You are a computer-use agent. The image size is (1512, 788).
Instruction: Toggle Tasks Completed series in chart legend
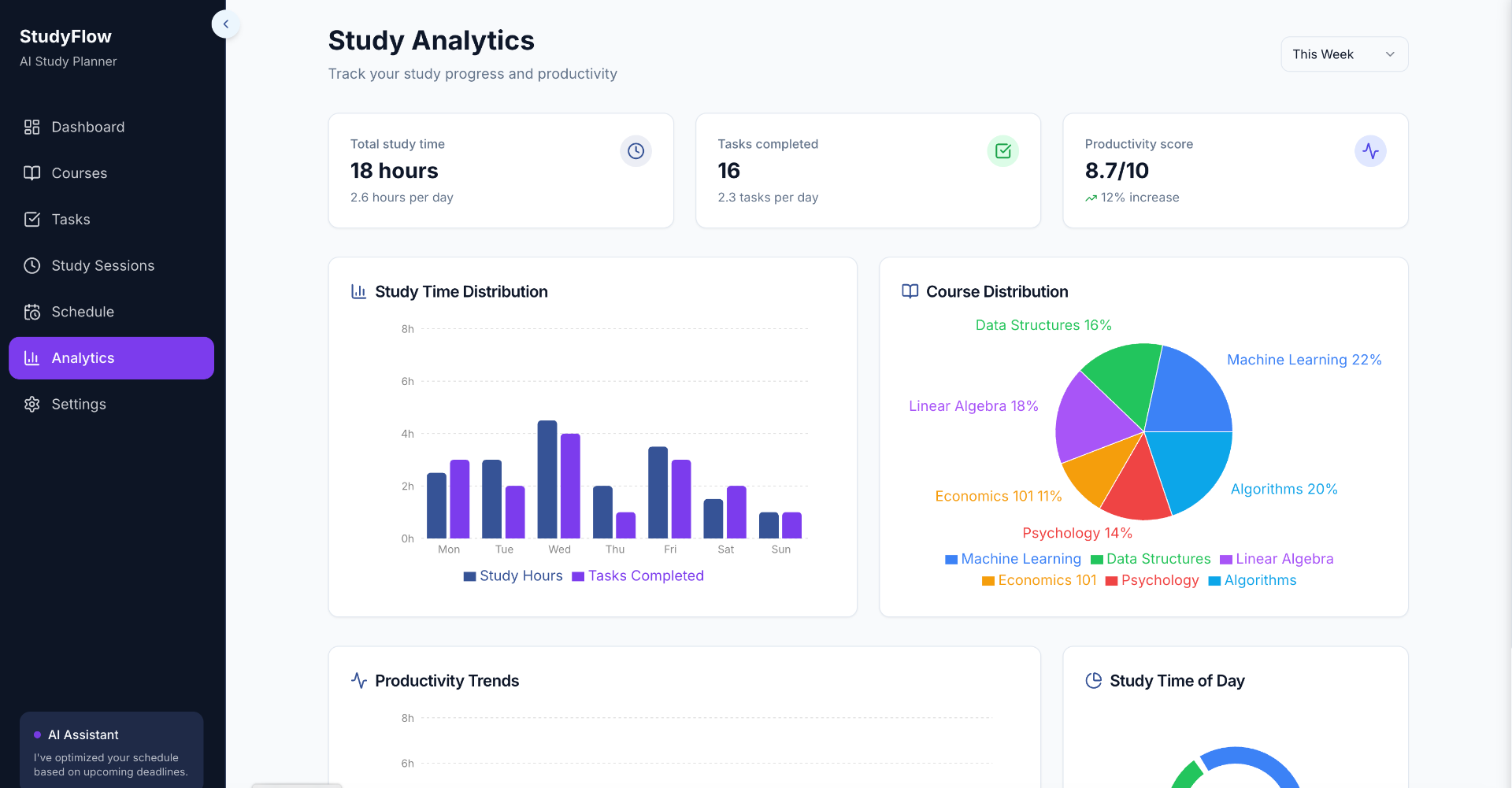click(x=638, y=576)
